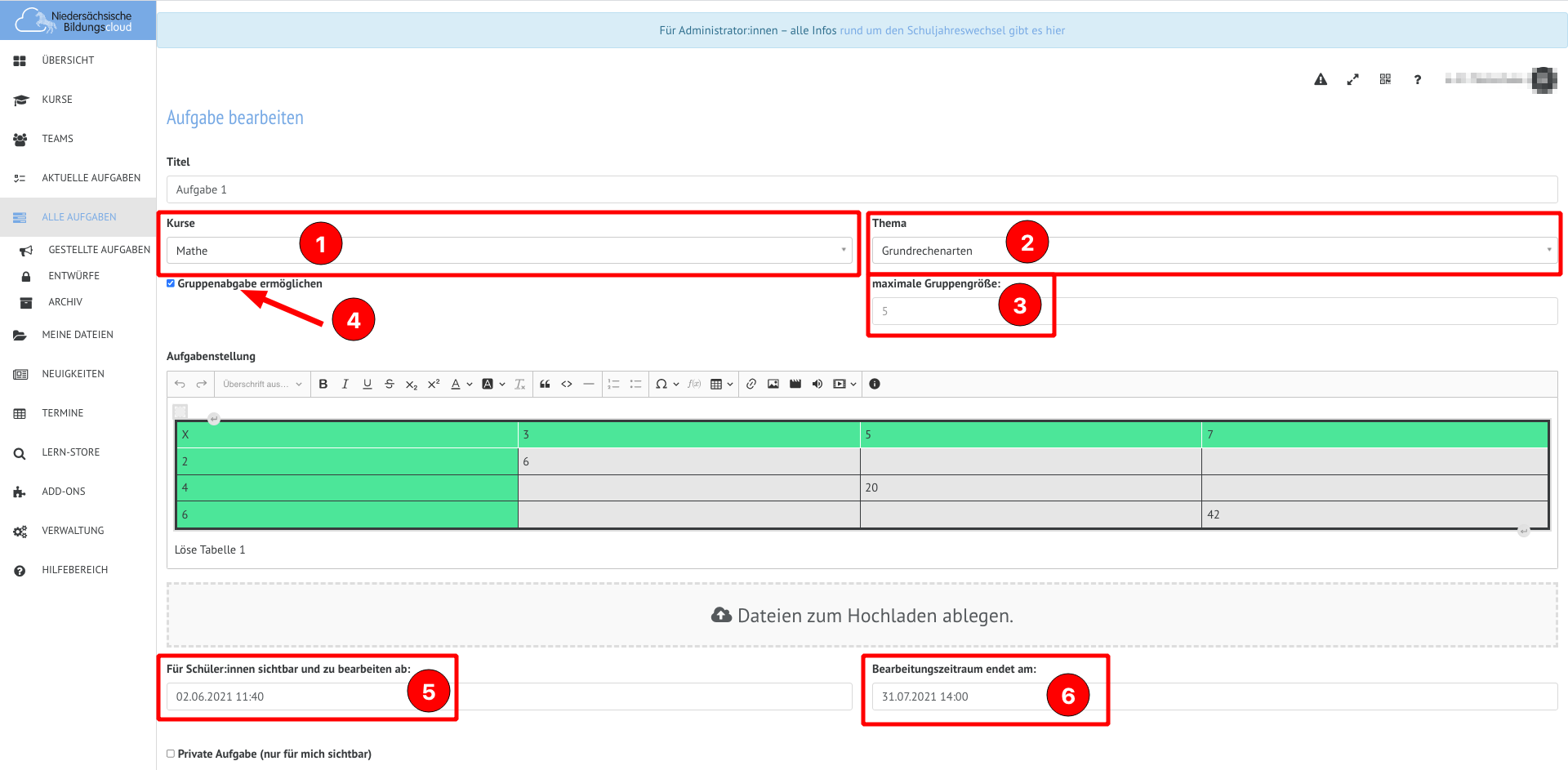Click the Dateien zum Hochladen upload area
Screen dimensions: 1568x770
tap(862, 616)
